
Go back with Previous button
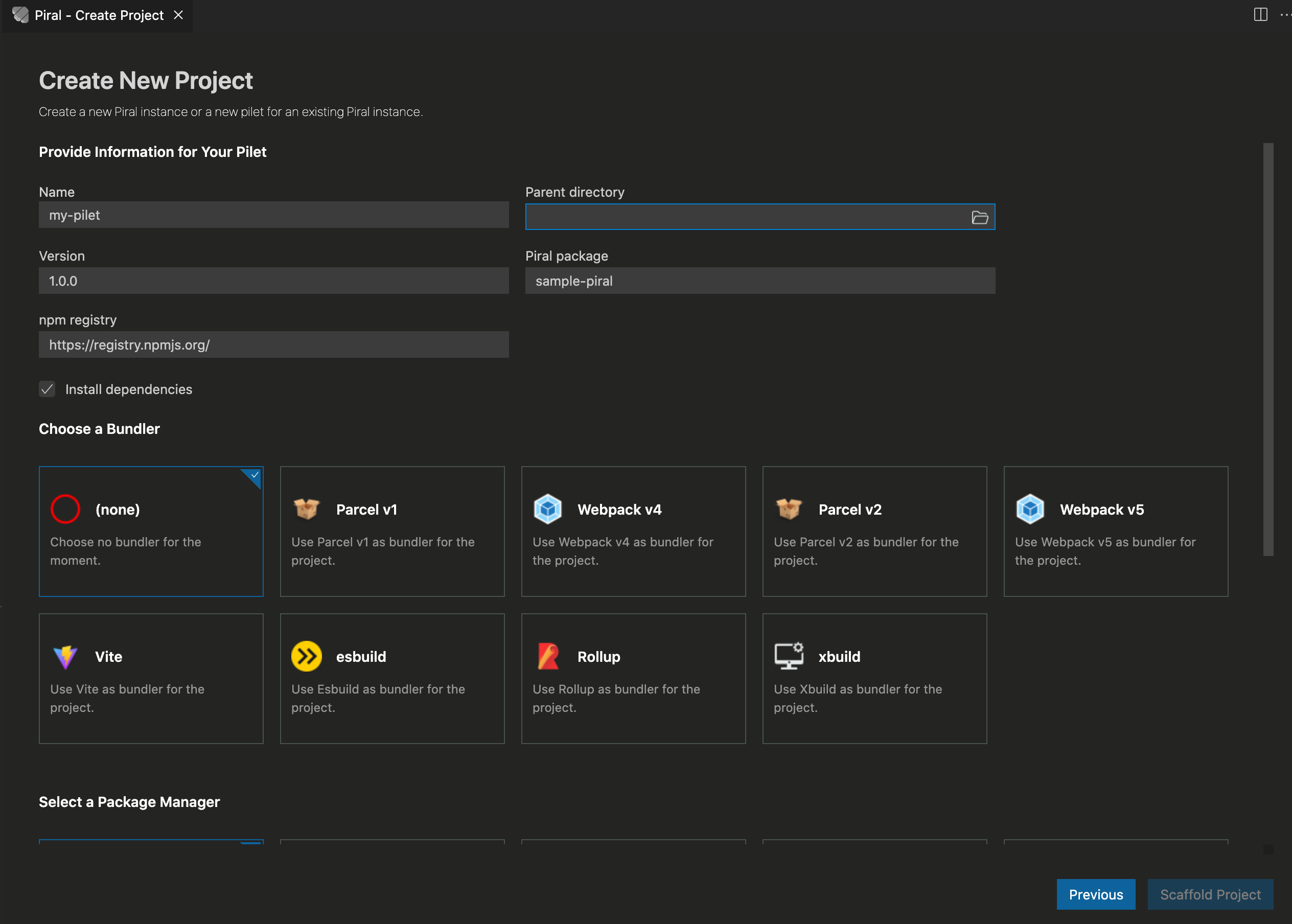[x=1095, y=894]
